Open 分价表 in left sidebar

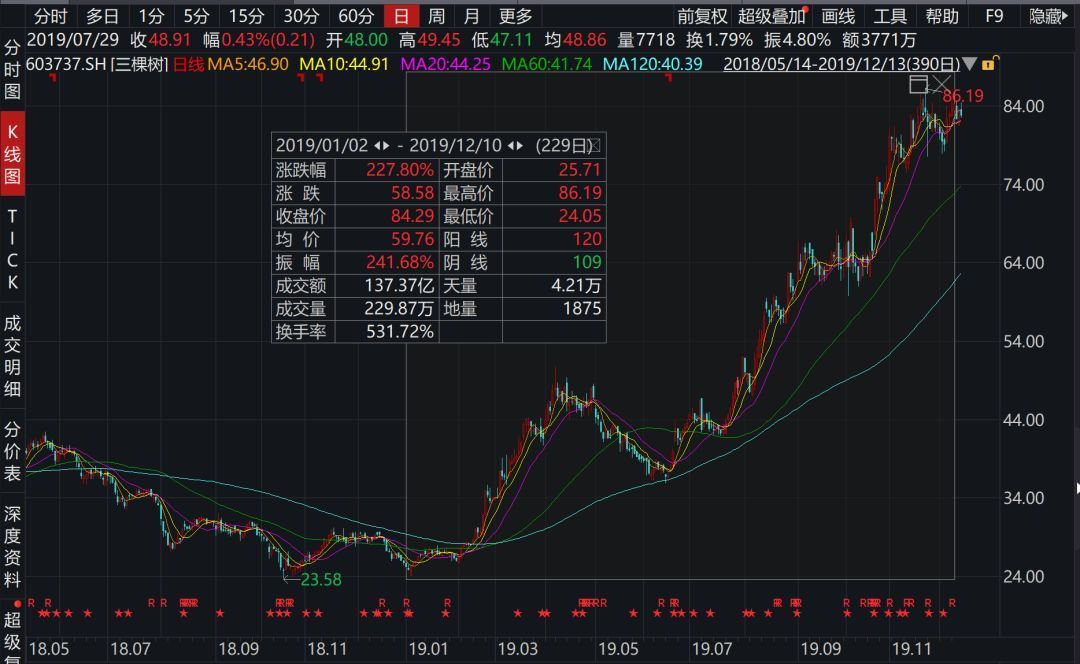click(12, 450)
